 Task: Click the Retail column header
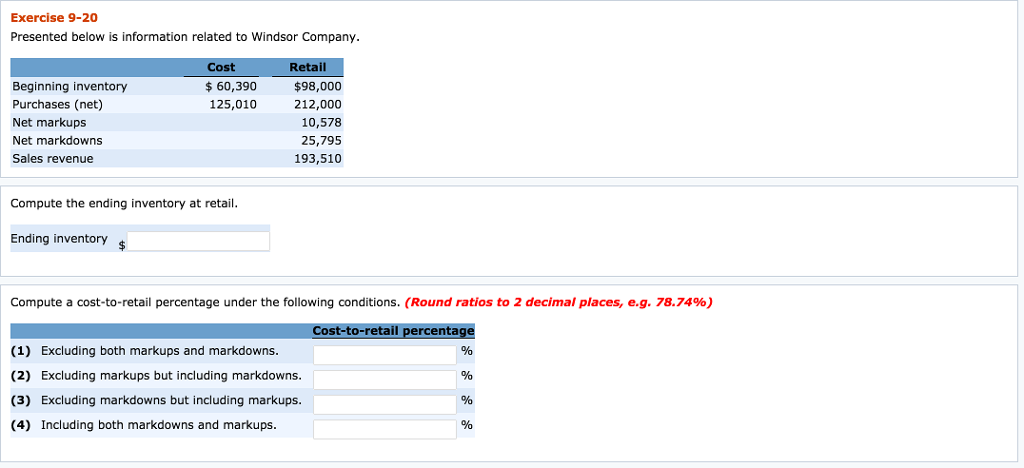coord(307,67)
